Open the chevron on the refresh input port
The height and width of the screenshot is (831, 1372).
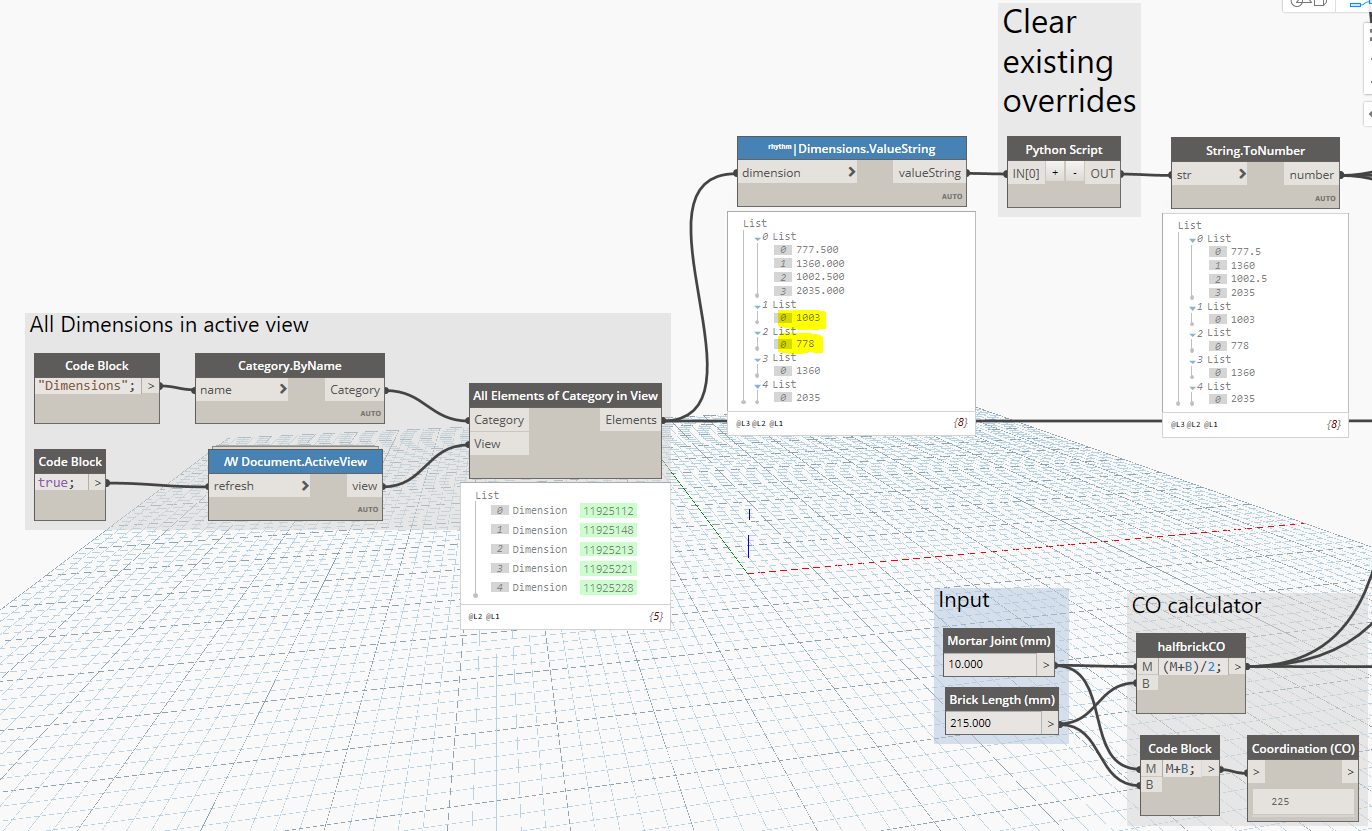click(304, 486)
